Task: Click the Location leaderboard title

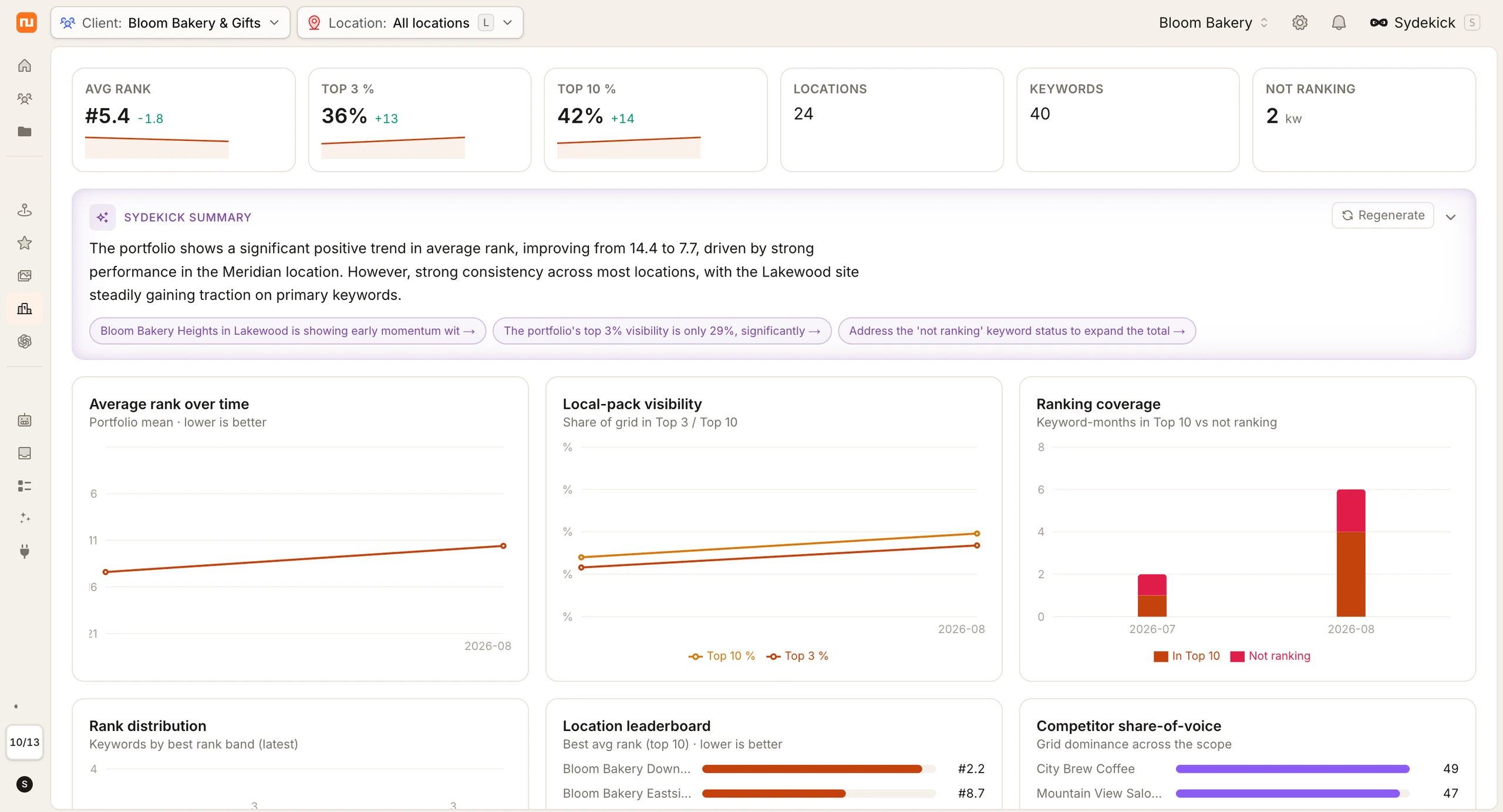Action: tap(636, 726)
